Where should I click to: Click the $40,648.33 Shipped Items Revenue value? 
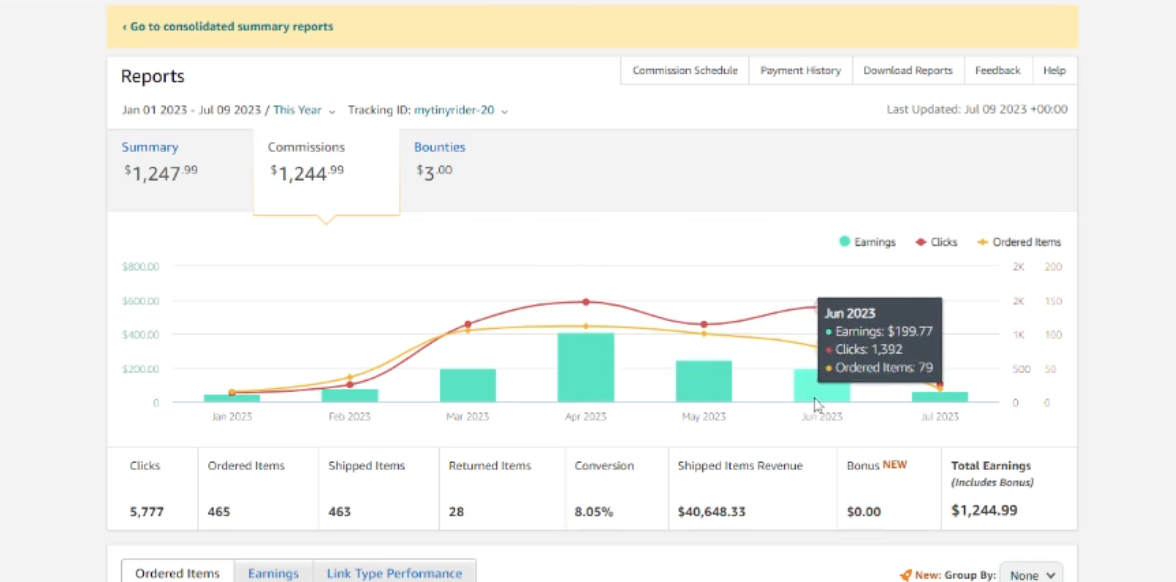pyautogui.click(x=712, y=512)
